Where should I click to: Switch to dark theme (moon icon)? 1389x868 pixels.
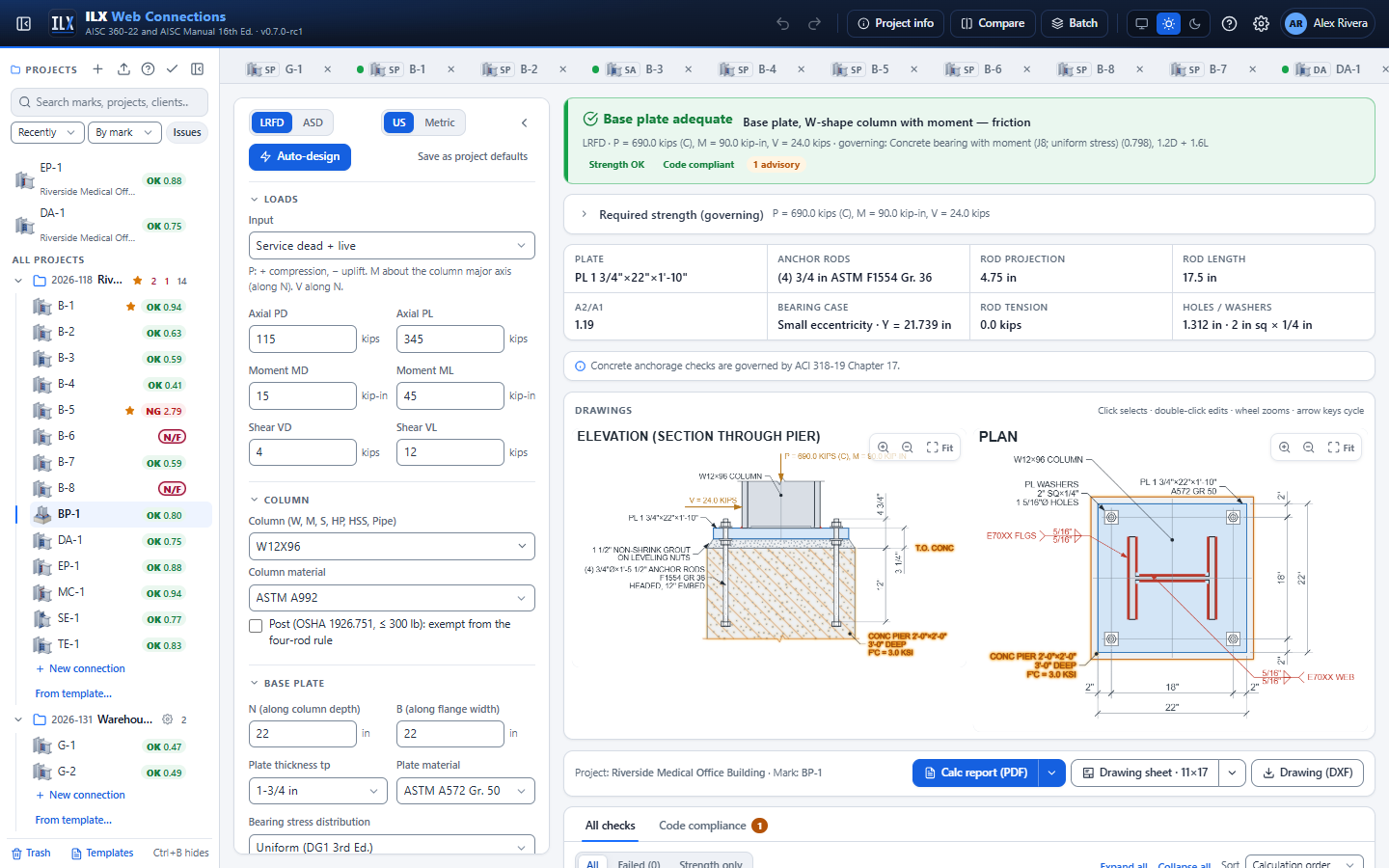click(x=1195, y=23)
